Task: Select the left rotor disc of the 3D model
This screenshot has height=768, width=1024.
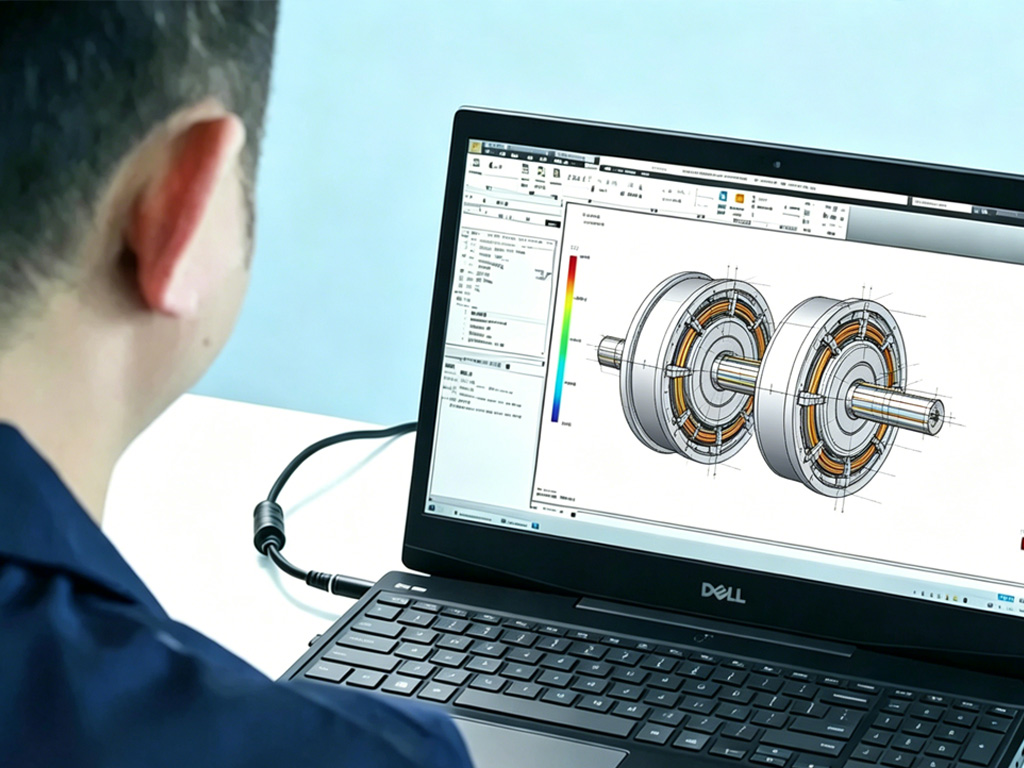Action: point(696,368)
